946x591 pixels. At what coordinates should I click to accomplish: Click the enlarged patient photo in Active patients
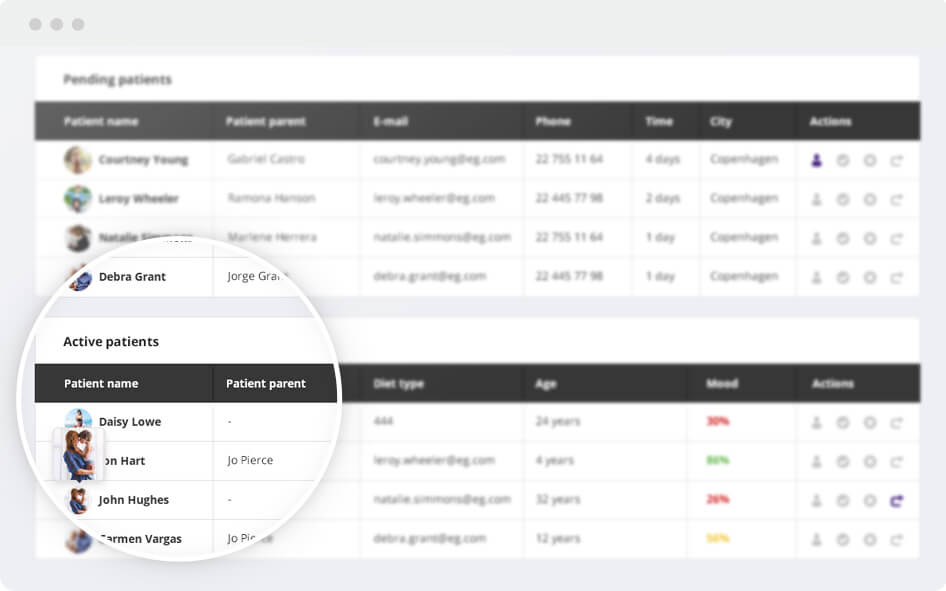pos(78,455)
